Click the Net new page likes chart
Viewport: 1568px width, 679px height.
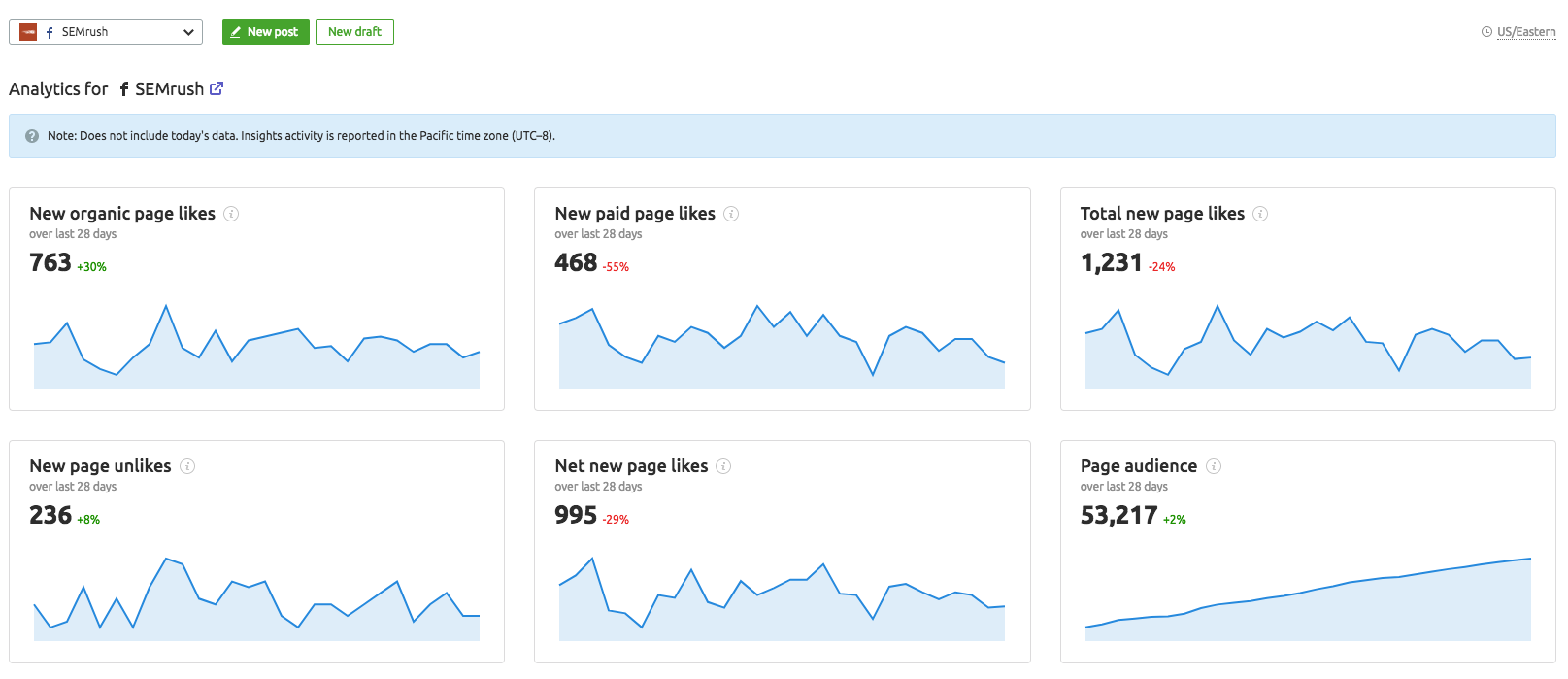coord(782,599)
